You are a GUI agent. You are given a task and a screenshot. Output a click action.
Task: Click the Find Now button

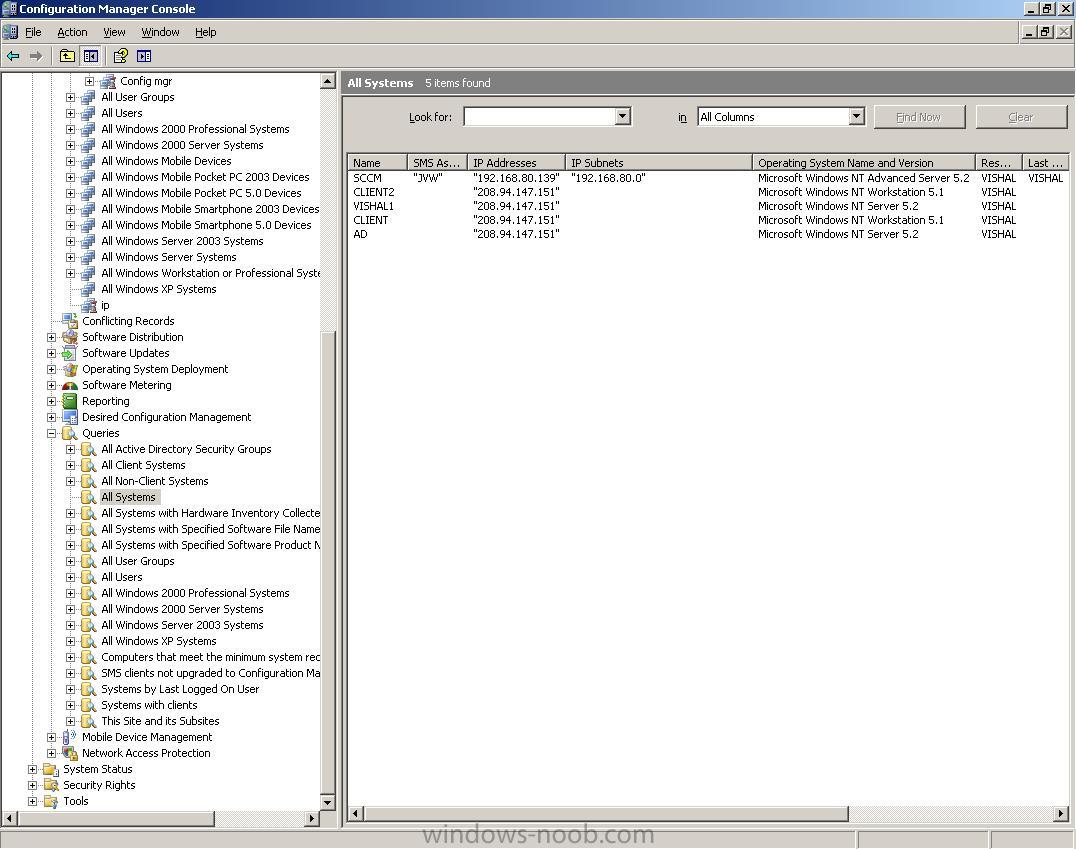coord(920,117)
